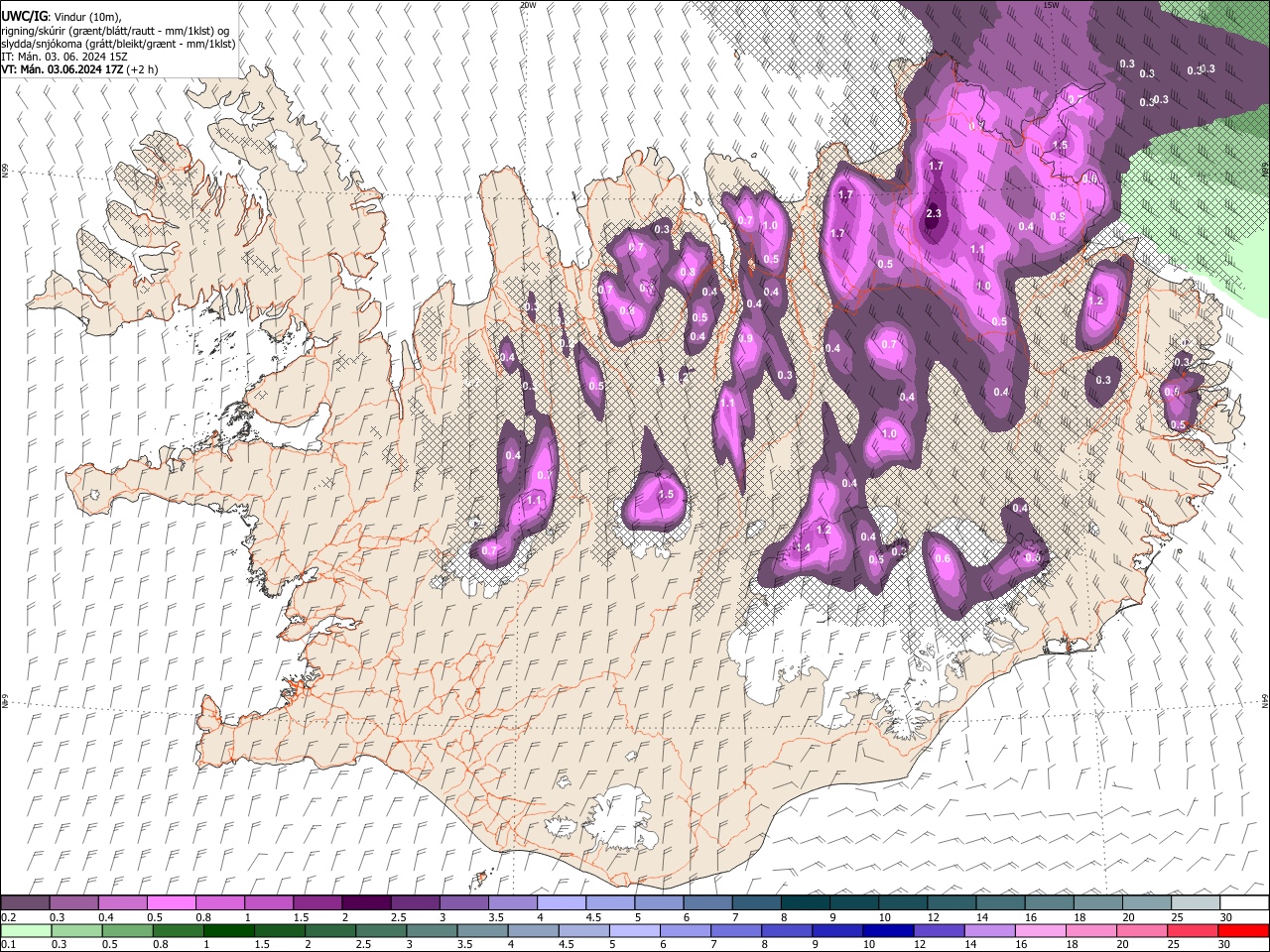
Task: Select the 12 label in upper legend row
Action: [x=933, y=917]
